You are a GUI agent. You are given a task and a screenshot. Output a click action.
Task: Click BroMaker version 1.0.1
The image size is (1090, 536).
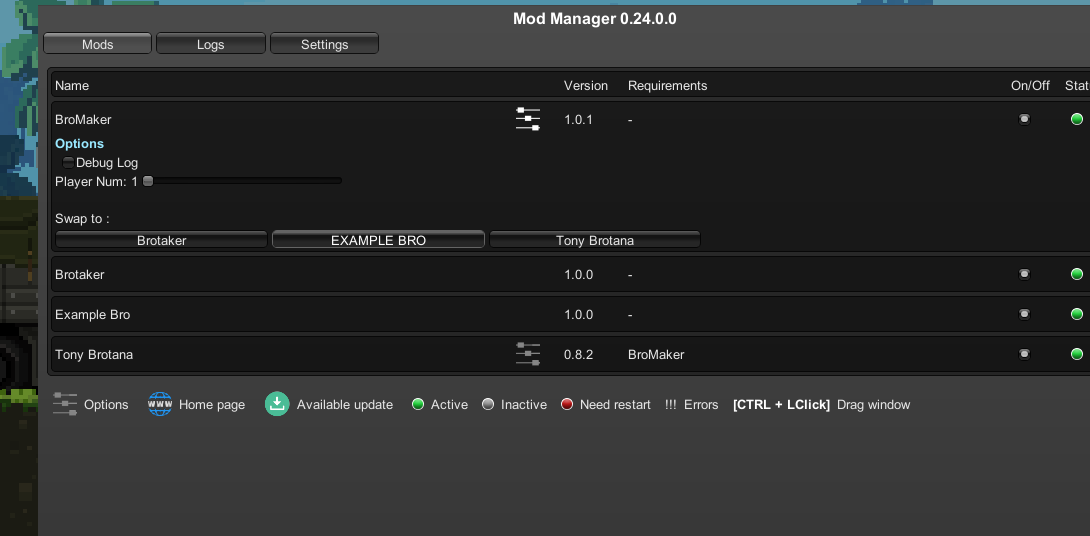[578, 120]
